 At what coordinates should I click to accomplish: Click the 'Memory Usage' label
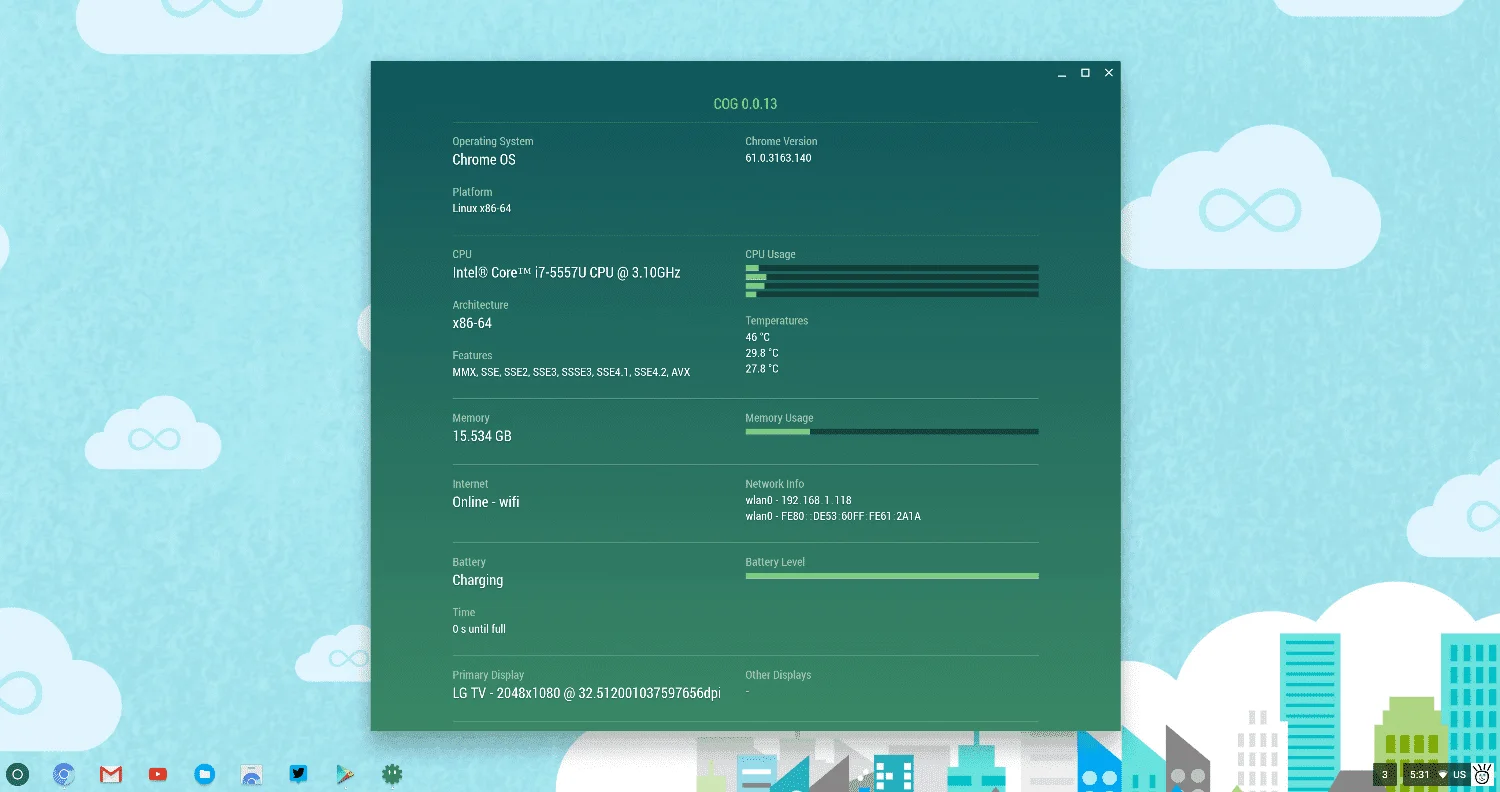779,419
